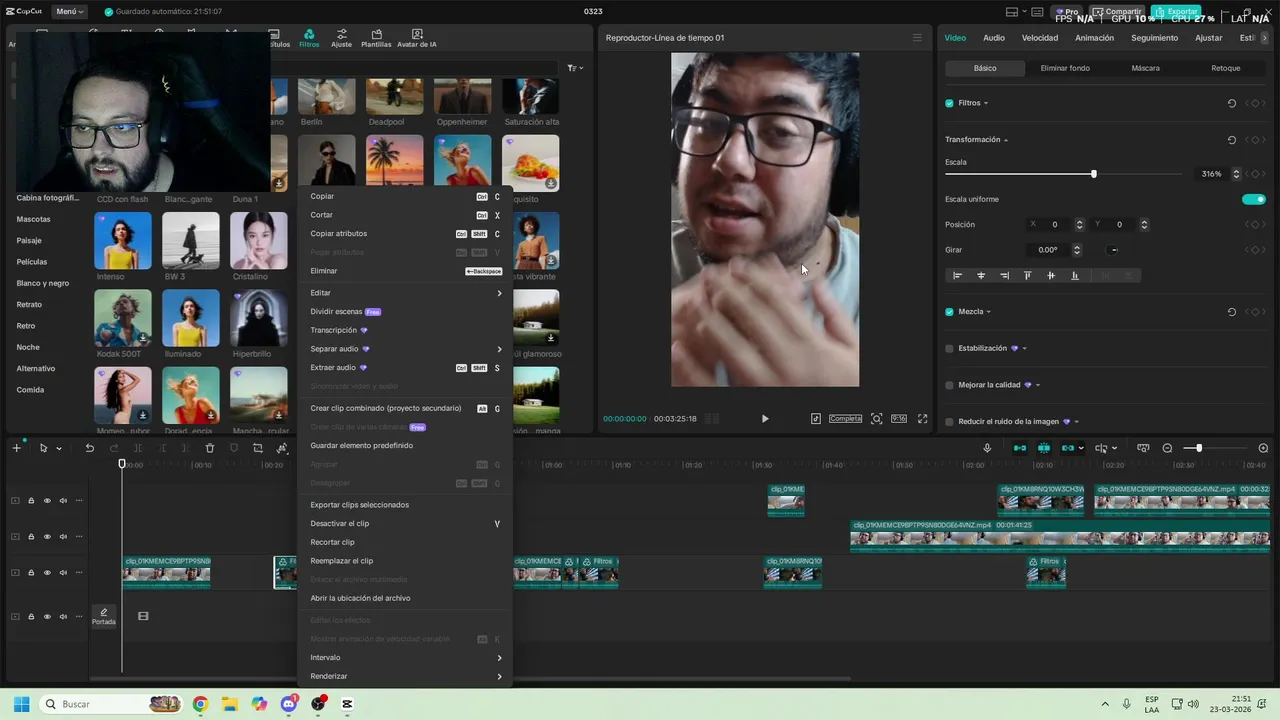Click Exportar clips seleccionados in the context menu
Image resolution: width=1280 pixels, height=720 pixels.
[406, 505]
